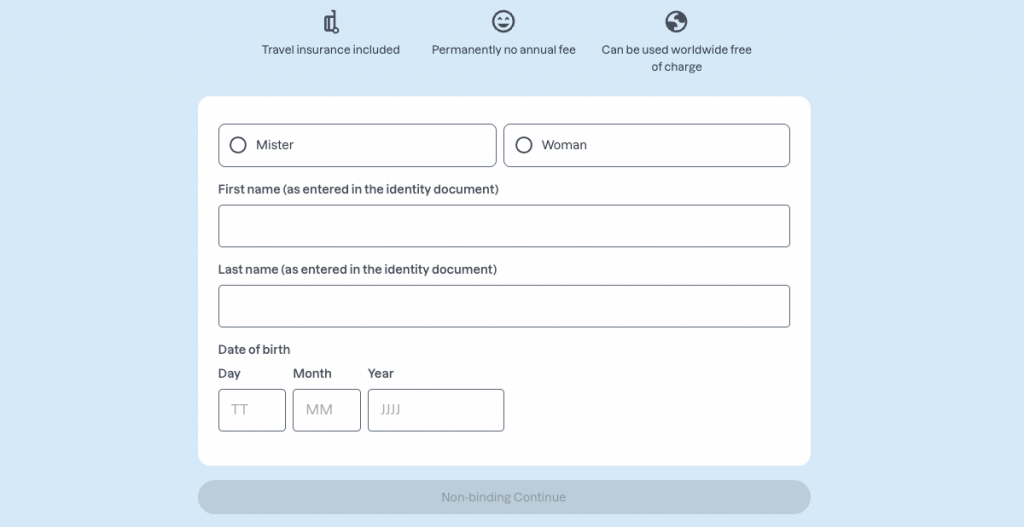1024x527 pixels.
Task: Focus the Day (TT) birth date field
Action: [252, 410]
